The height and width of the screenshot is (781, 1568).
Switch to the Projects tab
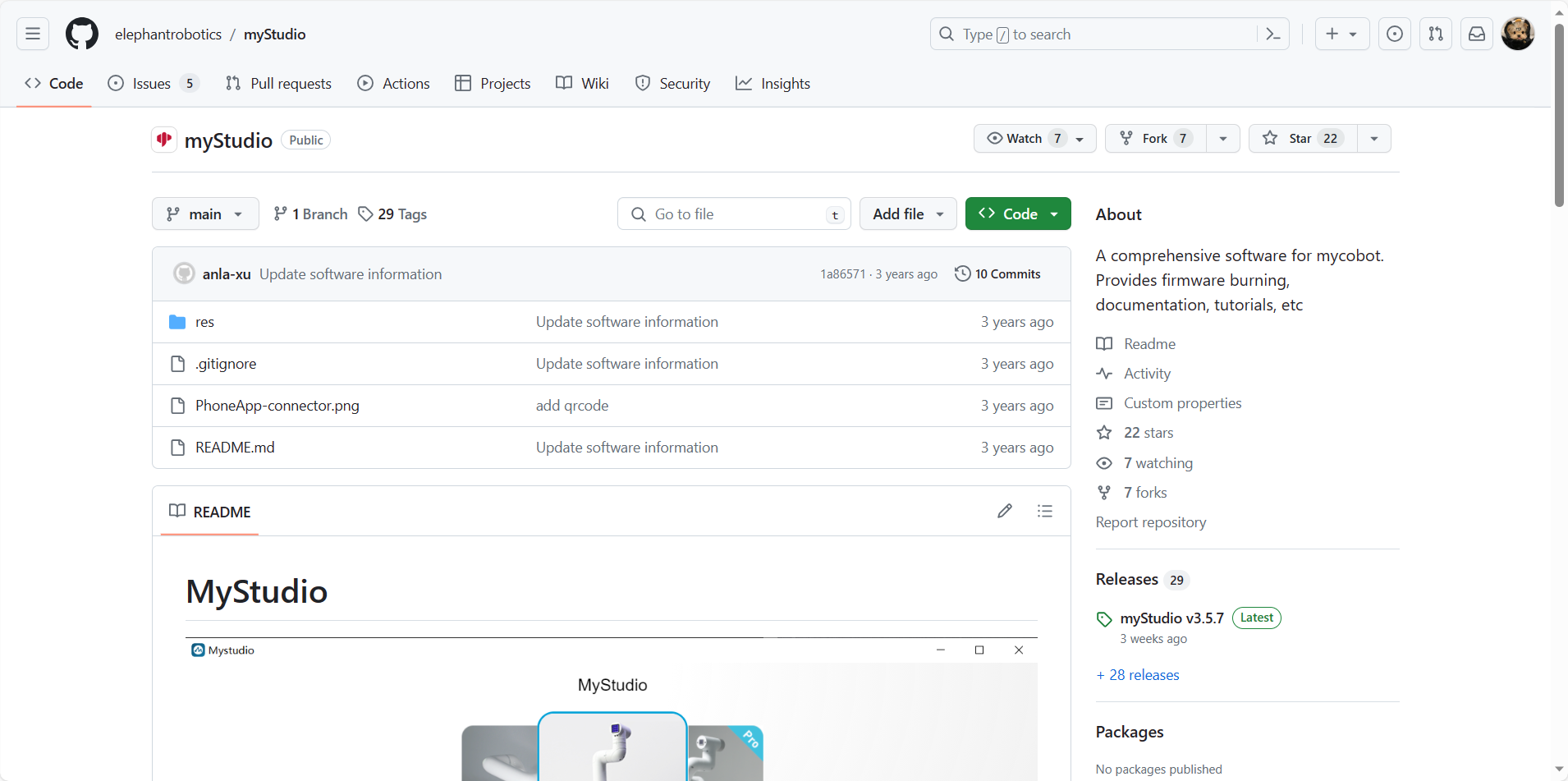493,83
